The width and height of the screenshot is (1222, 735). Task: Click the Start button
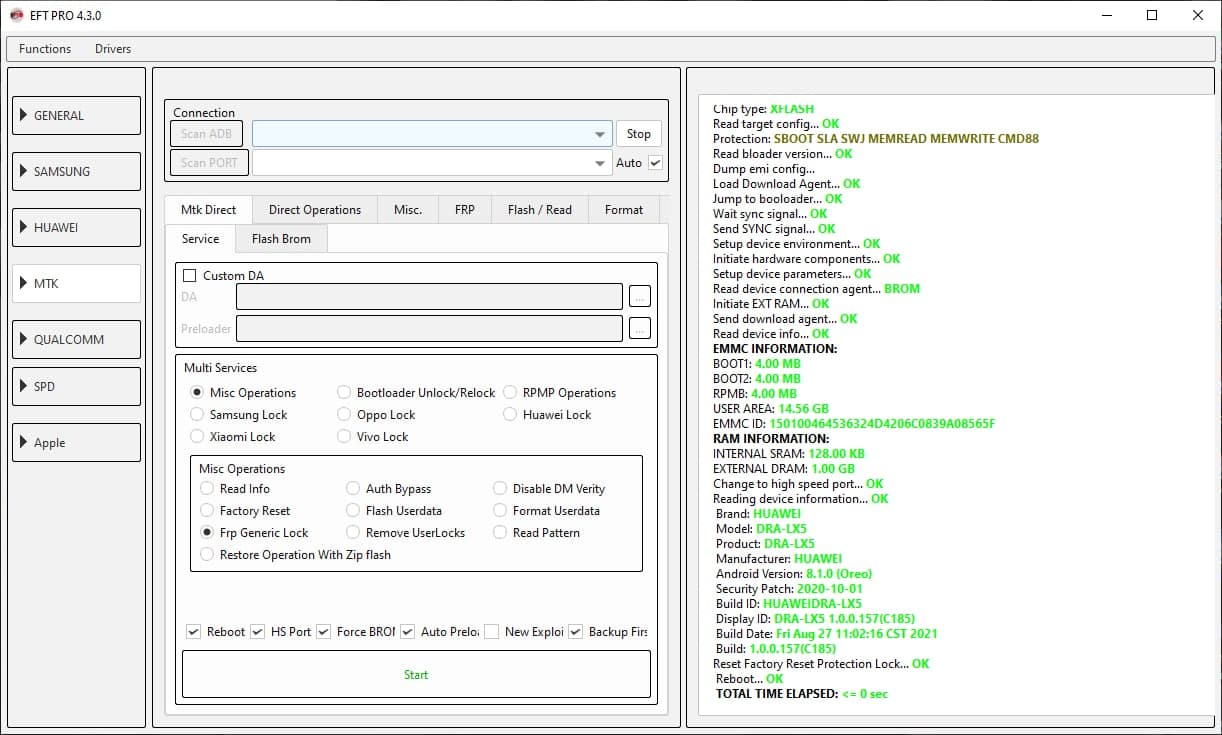[416, 675]
